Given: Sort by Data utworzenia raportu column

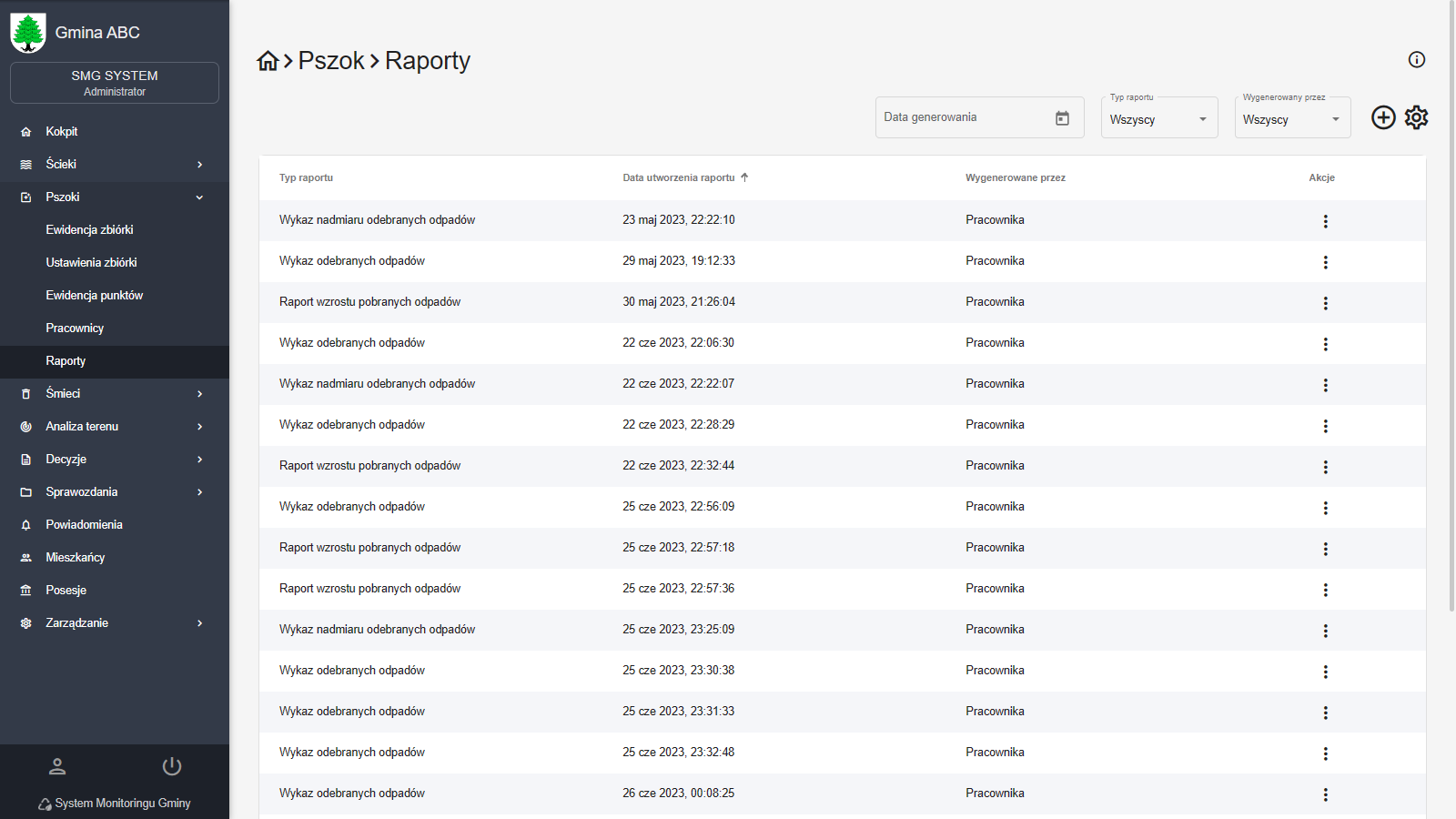Looking at the screenshot, I should [x=679, y=178].
